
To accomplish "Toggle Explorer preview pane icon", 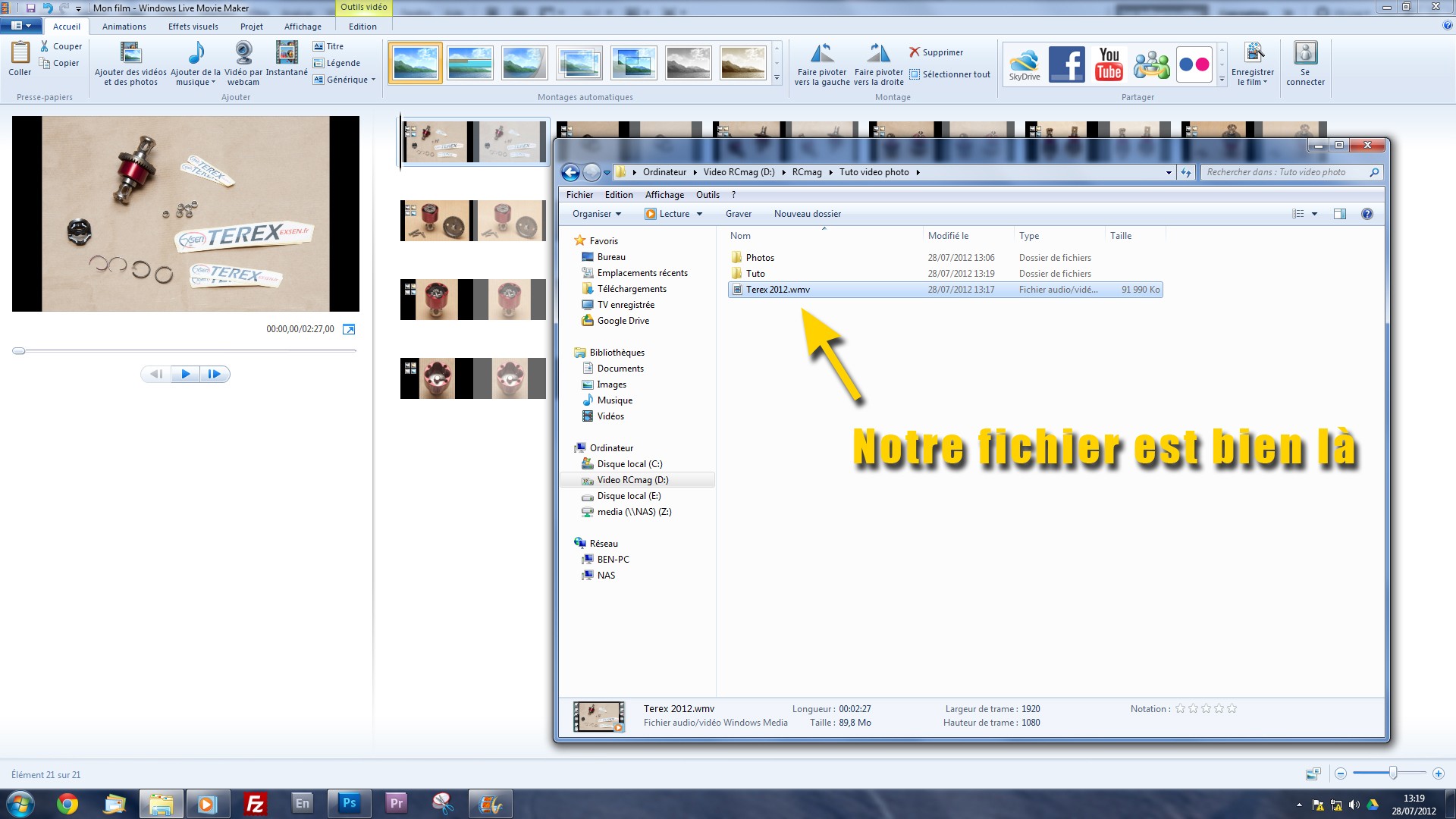I will pos(1340,214).
